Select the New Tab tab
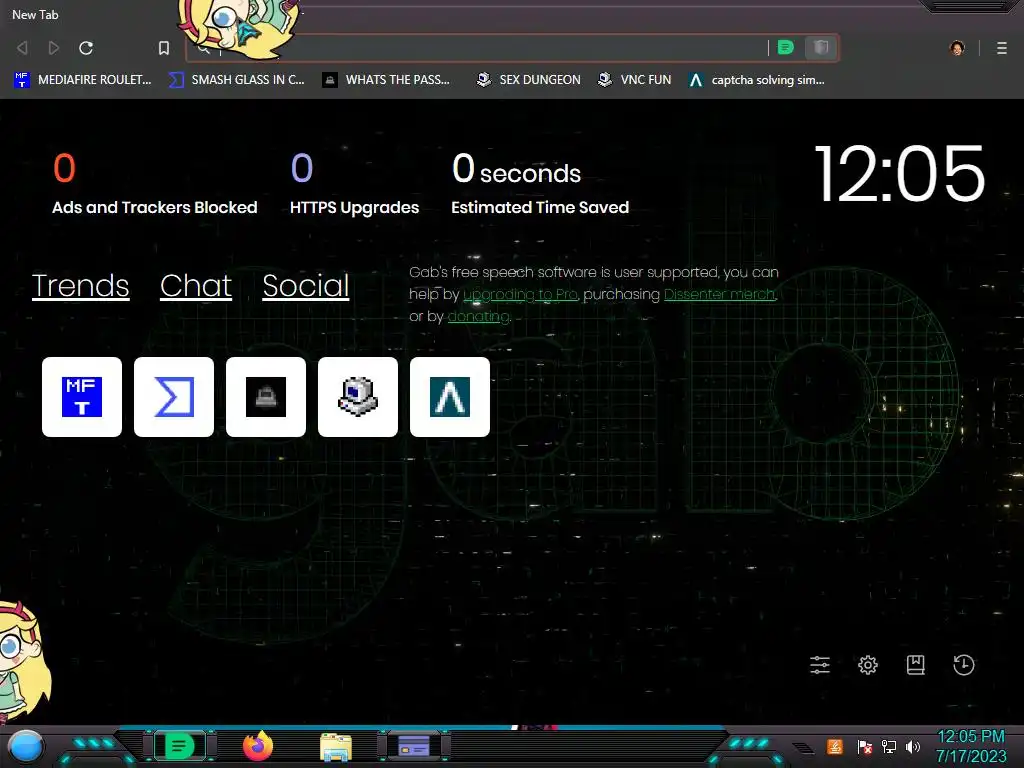Screen dimensions: 1024x768 (35, 14)
